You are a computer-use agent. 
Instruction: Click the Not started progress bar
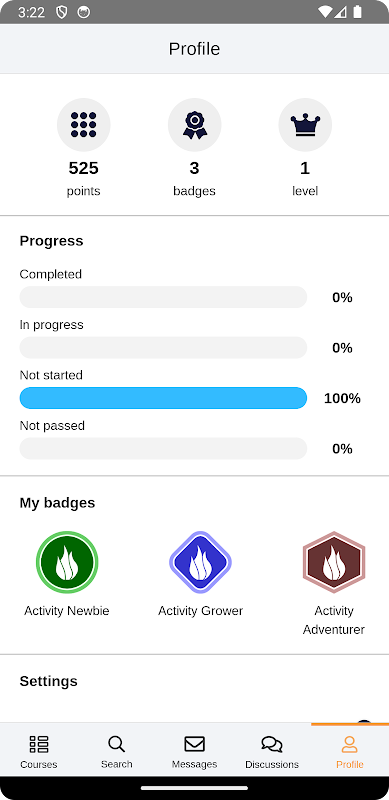[163, 398]
